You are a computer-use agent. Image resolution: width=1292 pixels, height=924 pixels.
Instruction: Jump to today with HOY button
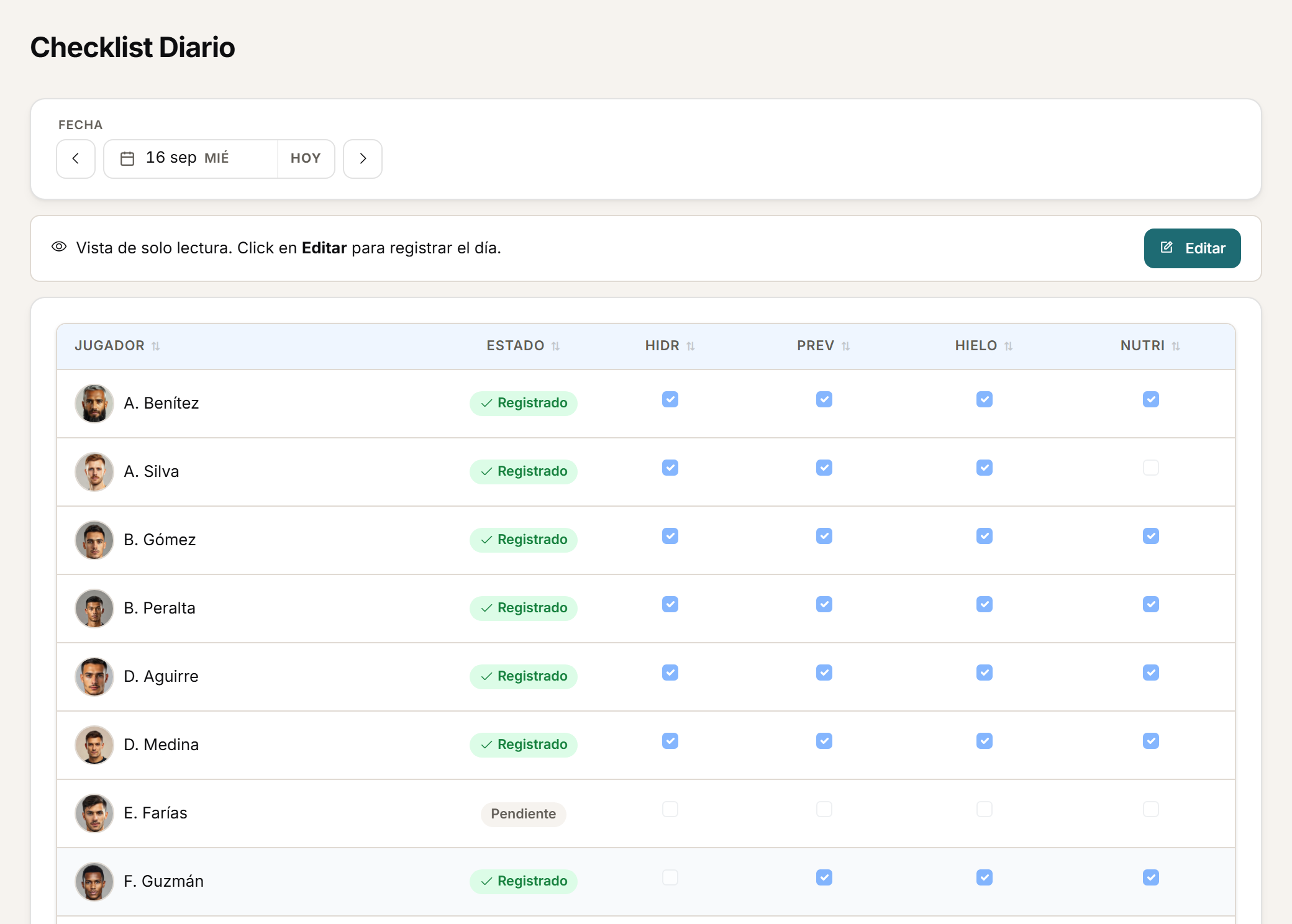pyautogui.click(x=306, y=159)
